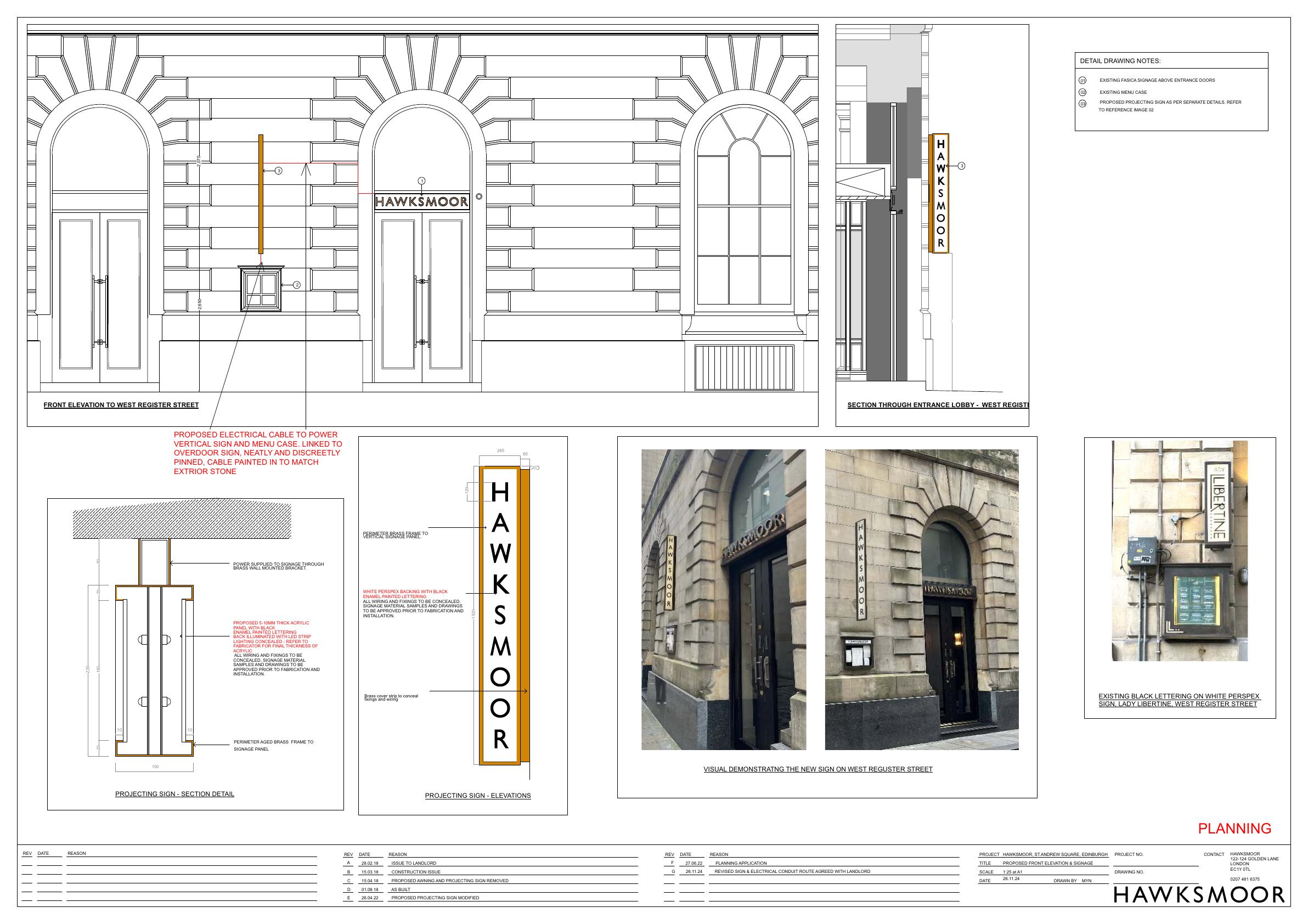
Task: Click HAWKSMOOR fascia sign above elevation entrance doors
Action: pos(422,202)
